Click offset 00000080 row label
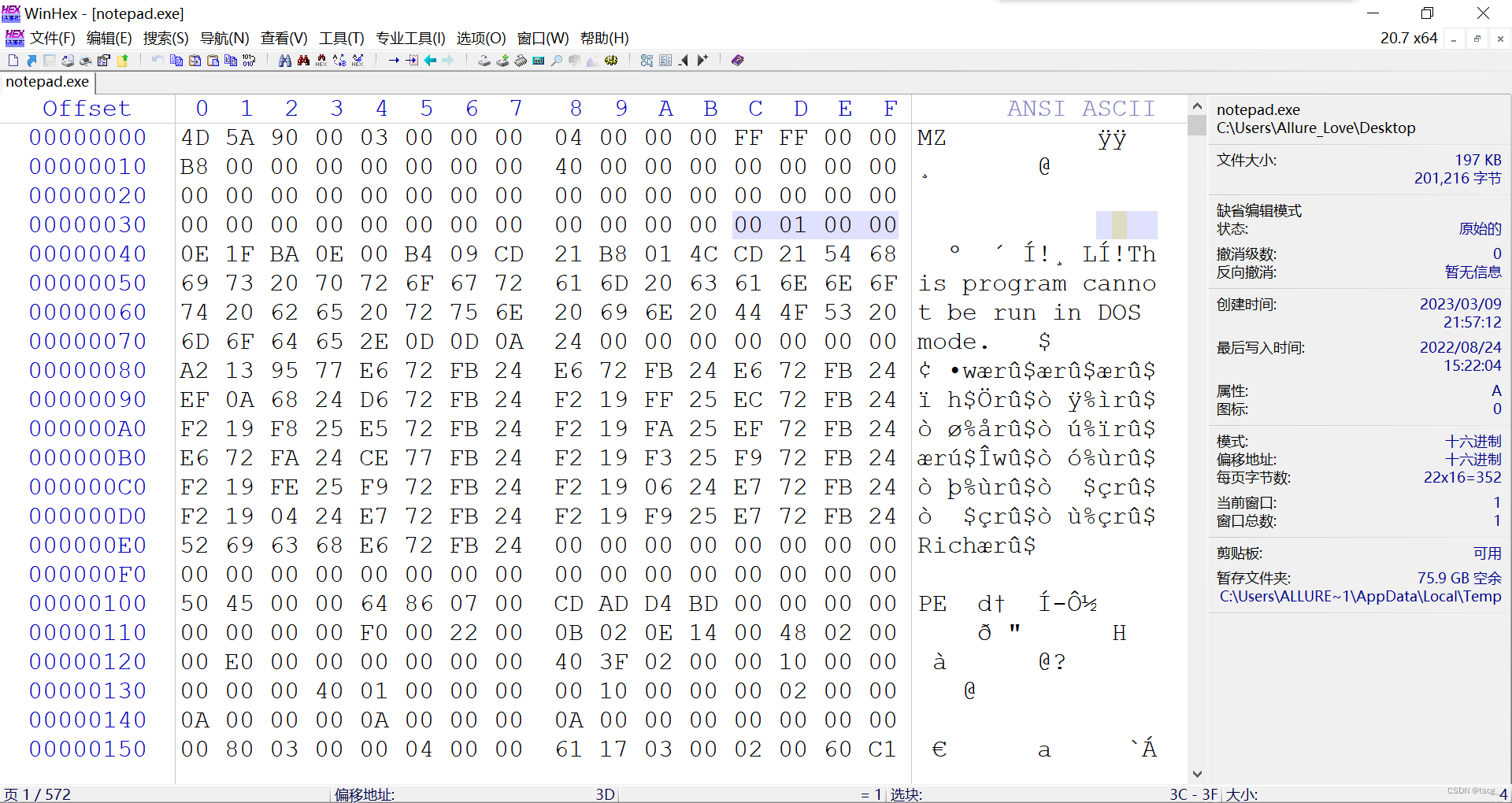 pyautogui.click(x=87, y=371)
